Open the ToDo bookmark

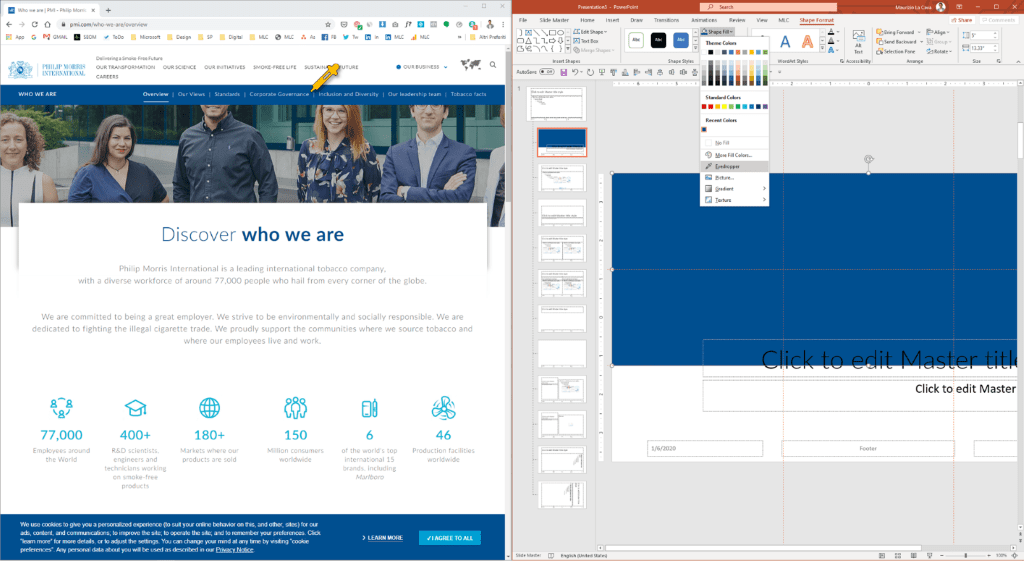[114, 37]
